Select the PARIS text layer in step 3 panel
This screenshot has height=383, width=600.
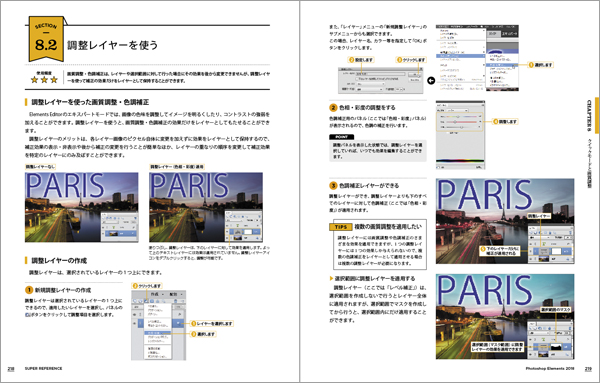click(550, 244)
